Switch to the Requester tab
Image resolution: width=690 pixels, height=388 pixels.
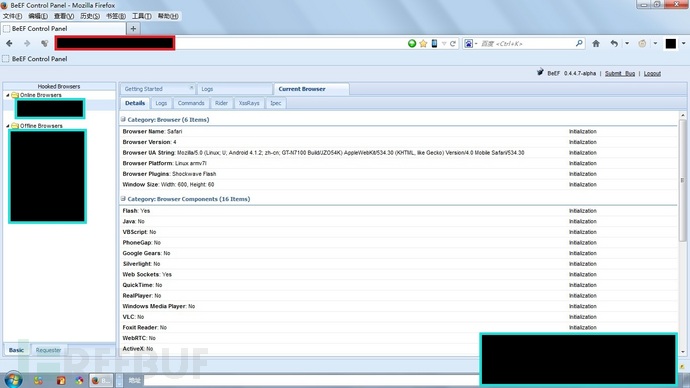point(48,350)
